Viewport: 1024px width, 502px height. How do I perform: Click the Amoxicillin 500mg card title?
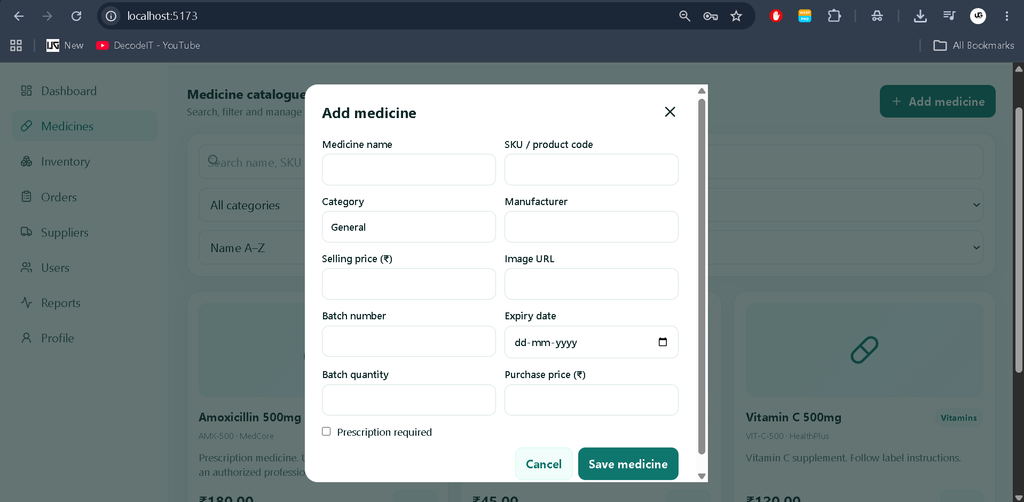249,417
